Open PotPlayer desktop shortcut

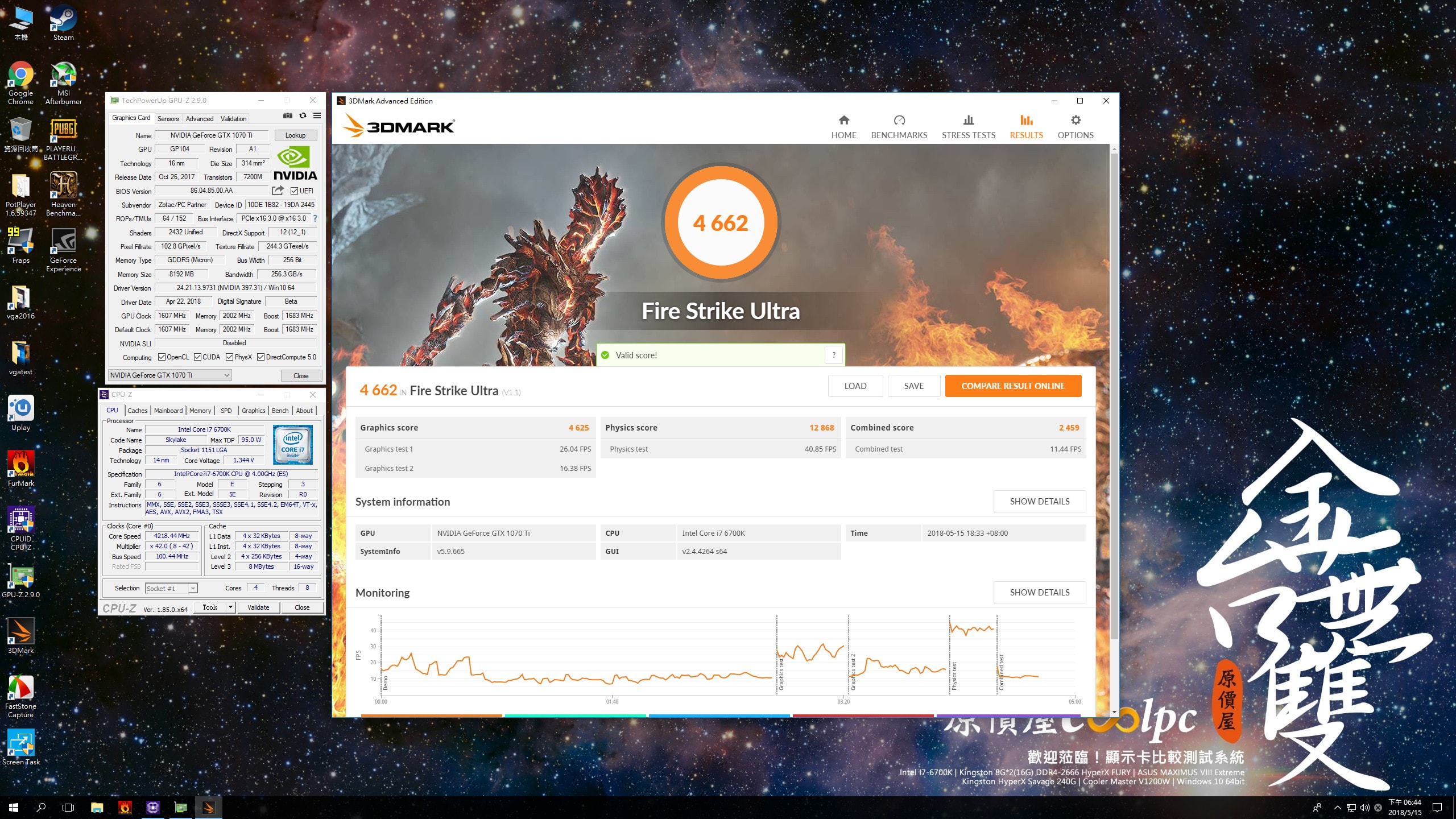coord(21,195)
